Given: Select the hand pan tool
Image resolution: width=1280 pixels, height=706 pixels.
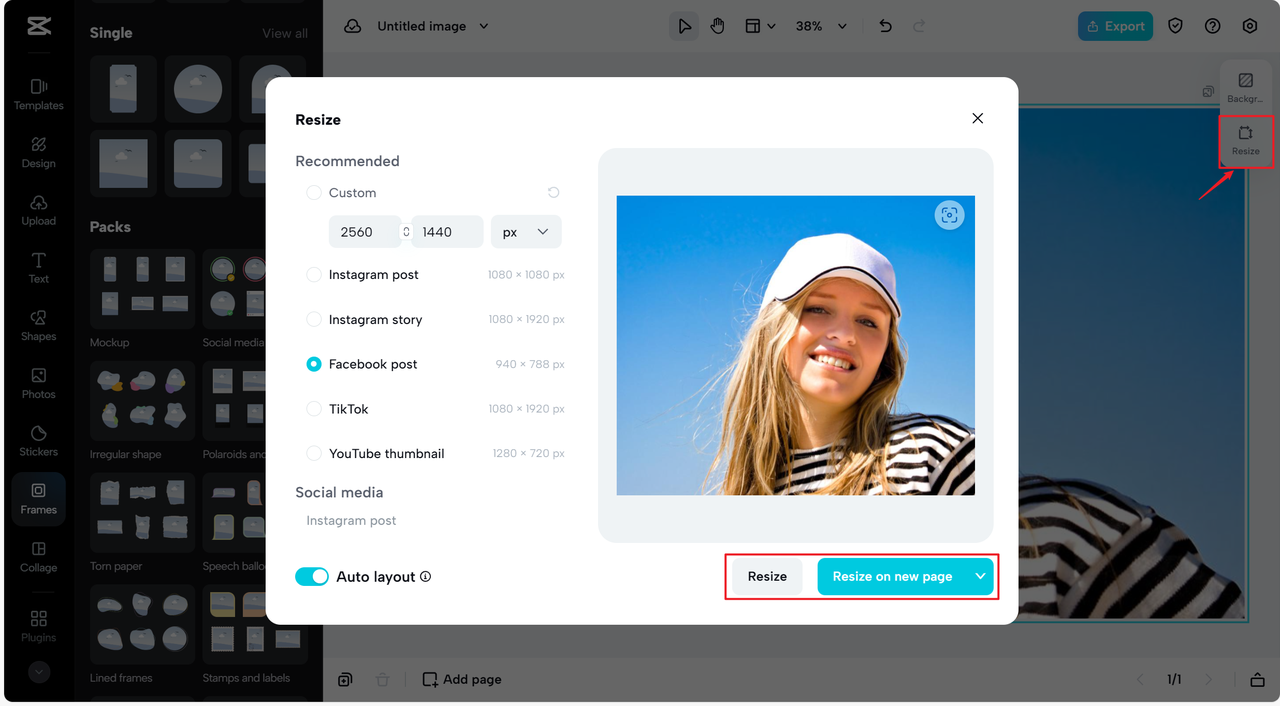Looking at the screenshot, I should [x=717, y=26].
